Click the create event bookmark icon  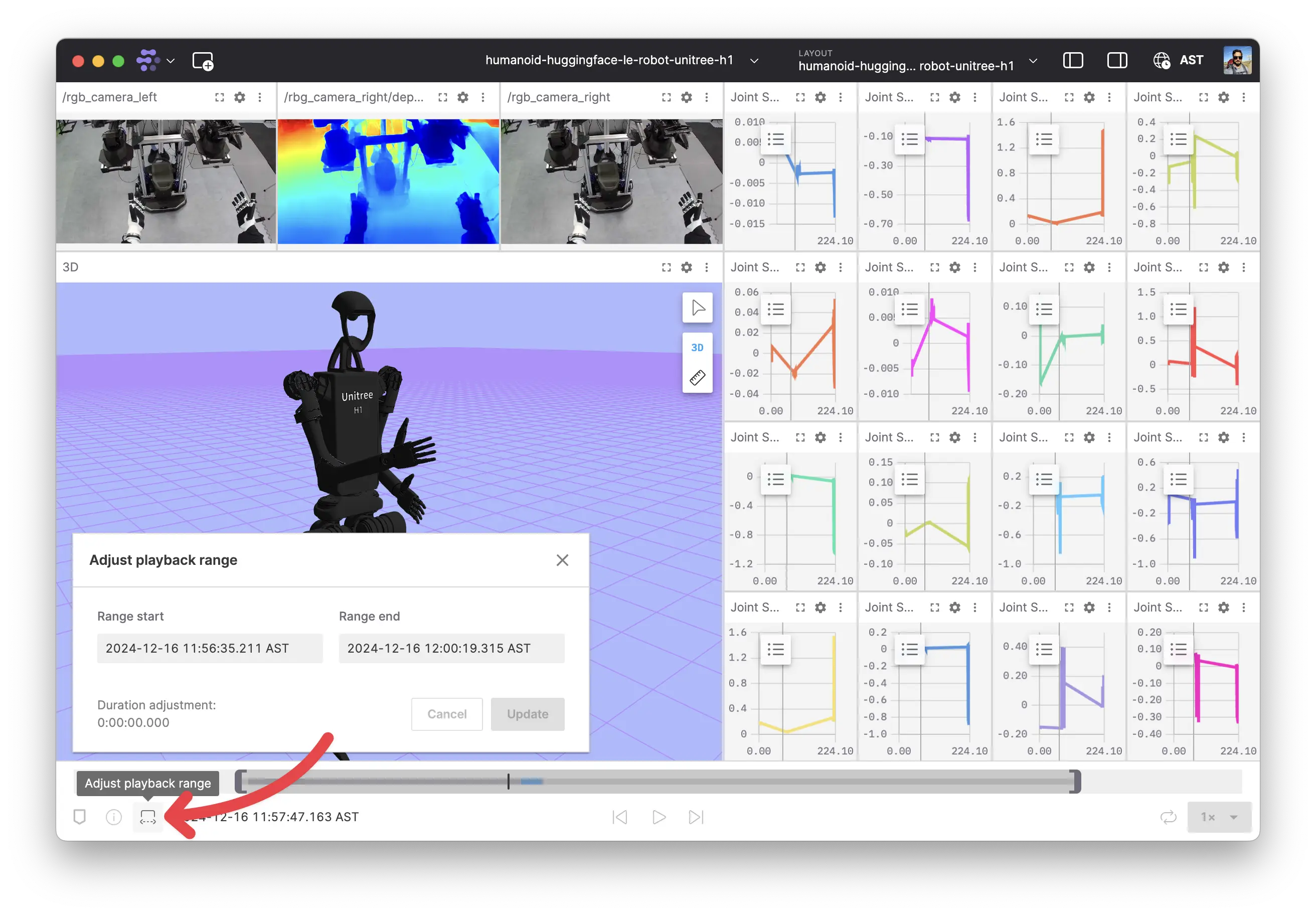click(80, 817)
